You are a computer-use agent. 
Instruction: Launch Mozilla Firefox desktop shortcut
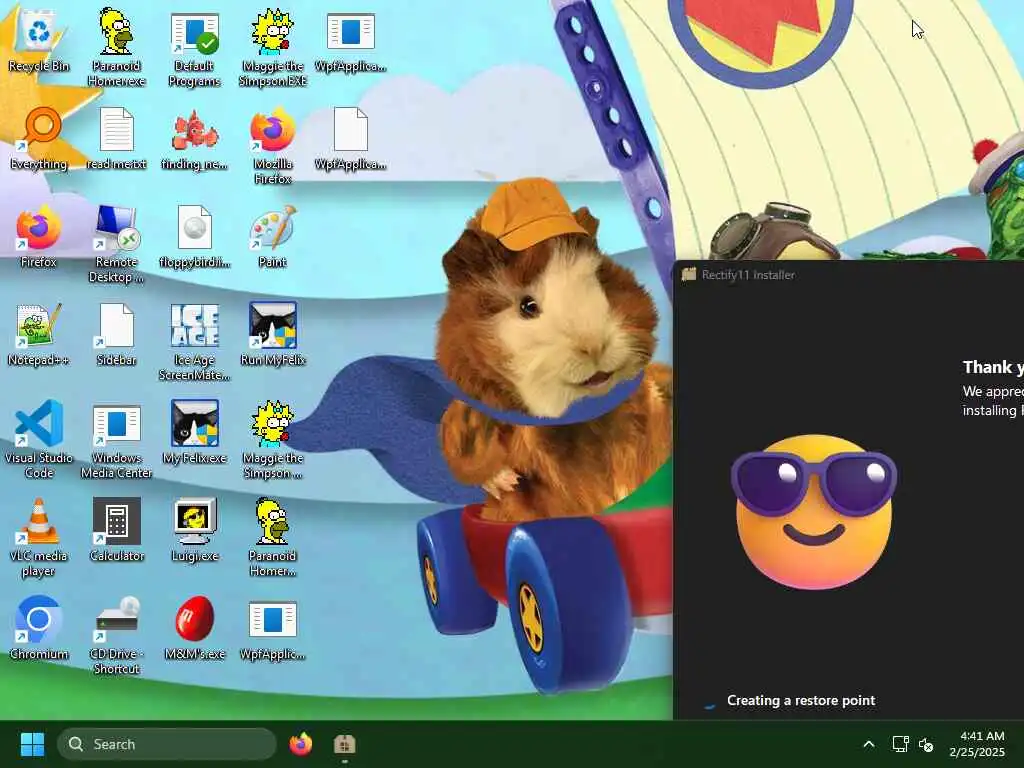tap(273, 146)
